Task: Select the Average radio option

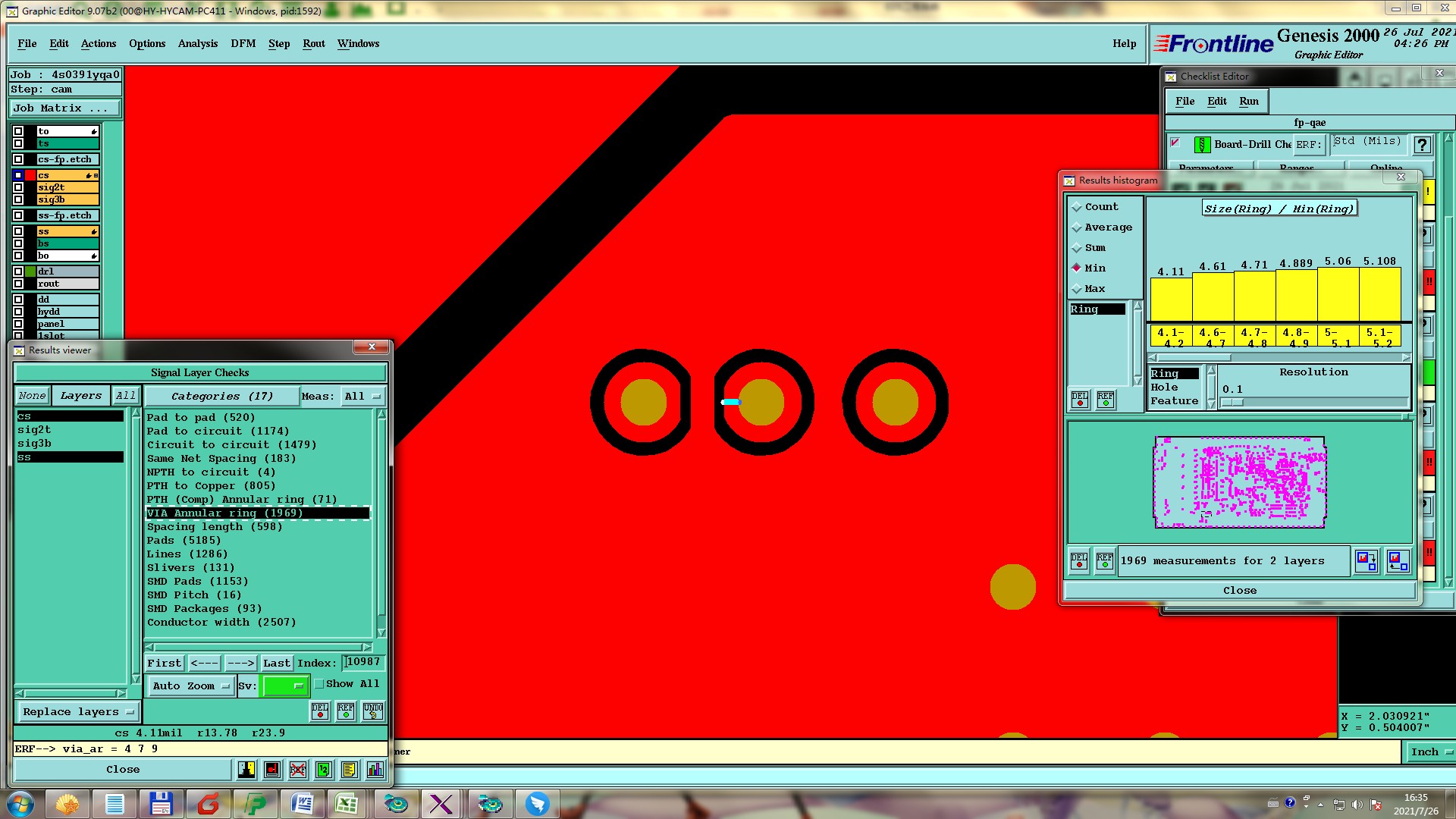Action: (1077, 227)
